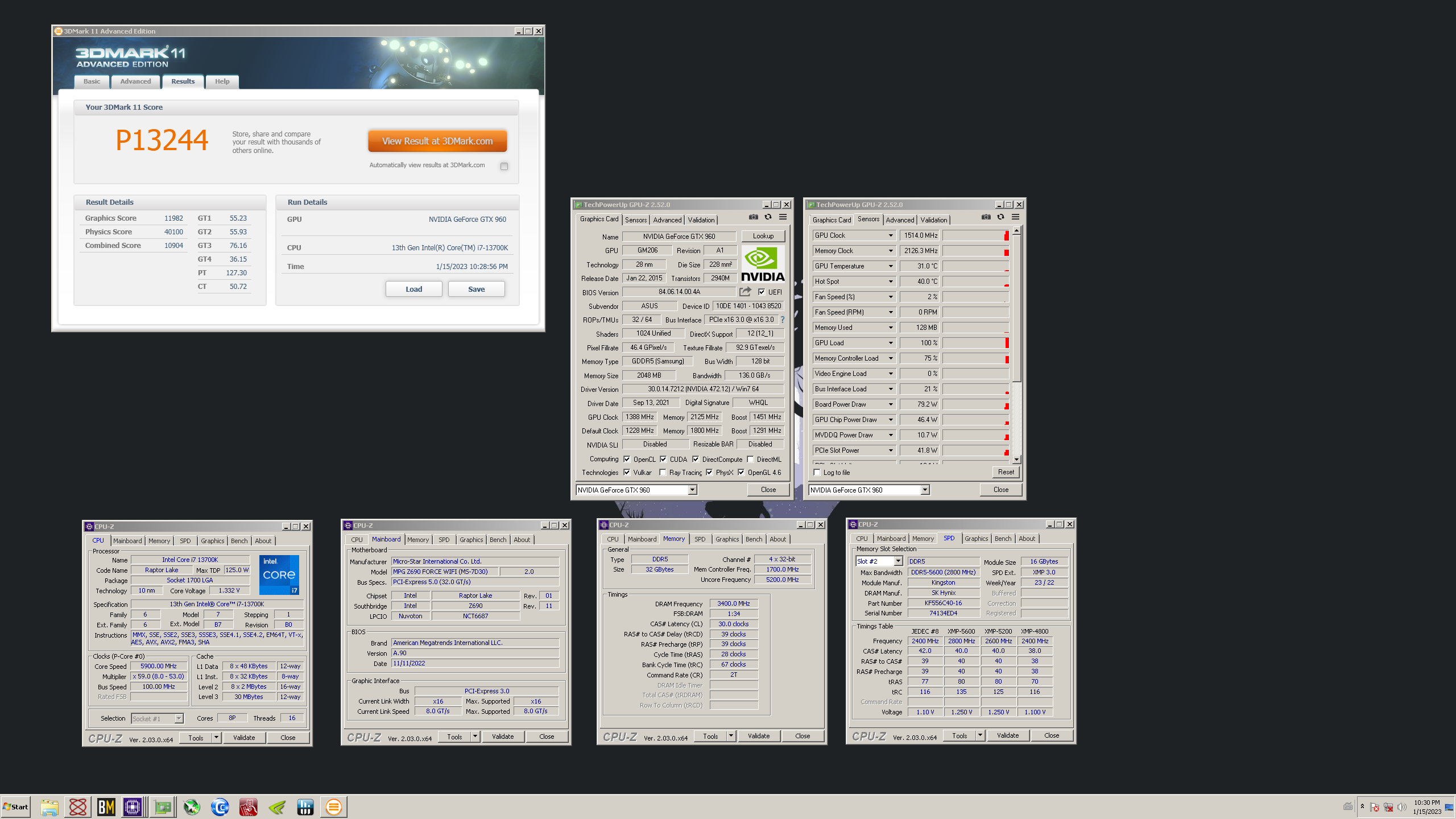The height and width of the screenshot is (819, 1456).
Task: Click CPU-Z purple chip taskbar icon
Action: [x=133, y=806]
